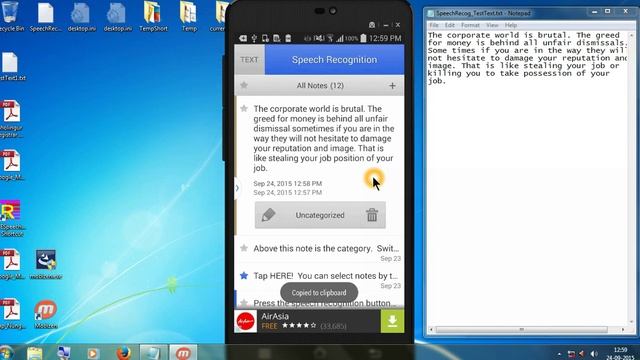Expand the side drawer chevron on phone screen
This screenshot has height=360, width=640.
point(237,188)
